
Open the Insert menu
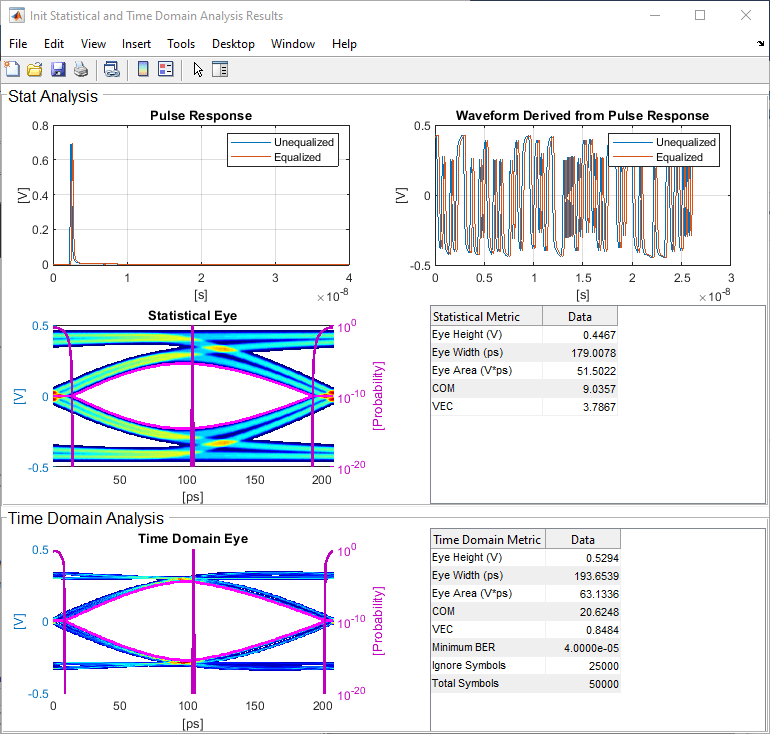pyautogui.click(x=136, y=44)
